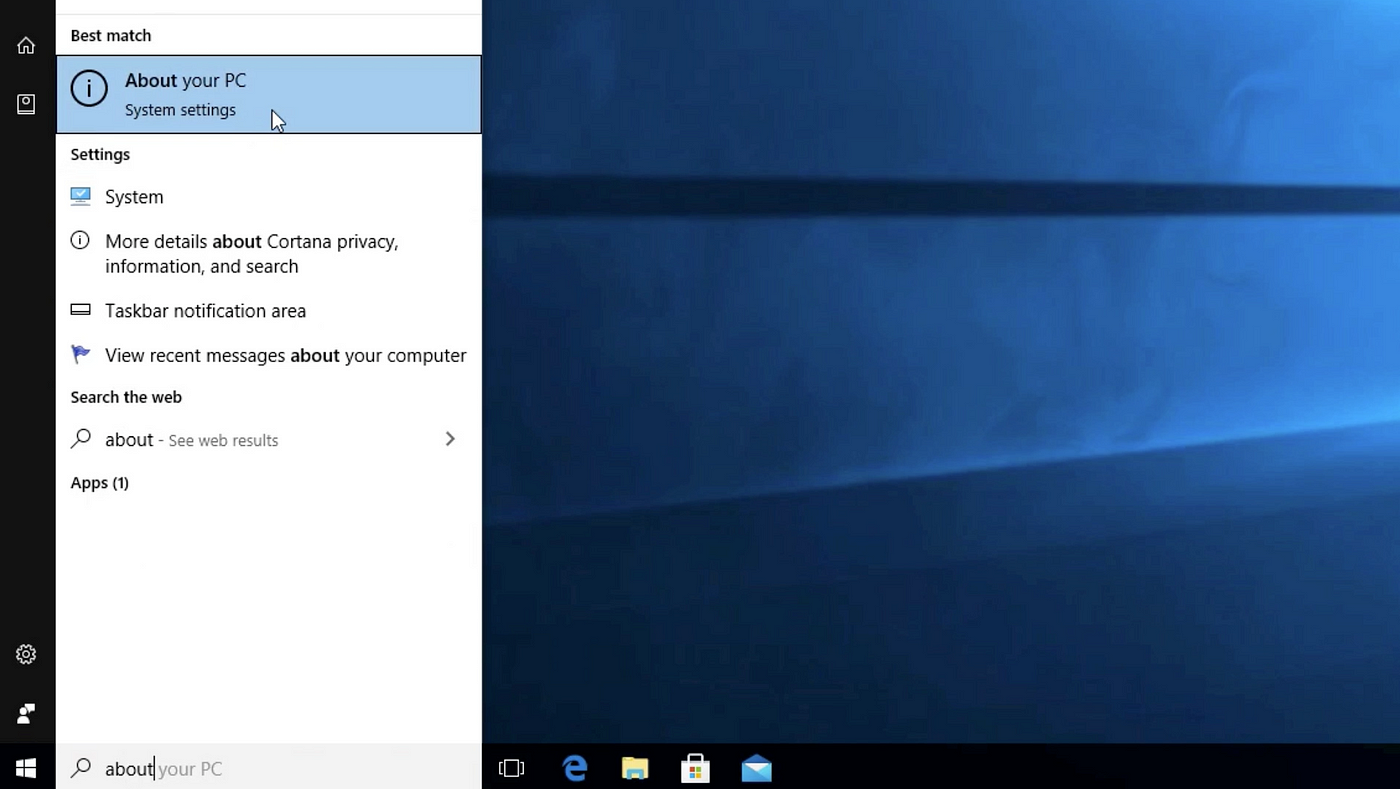Click the info icon beside About your PC
The image size is (1400, 789).
click(89, 89)
